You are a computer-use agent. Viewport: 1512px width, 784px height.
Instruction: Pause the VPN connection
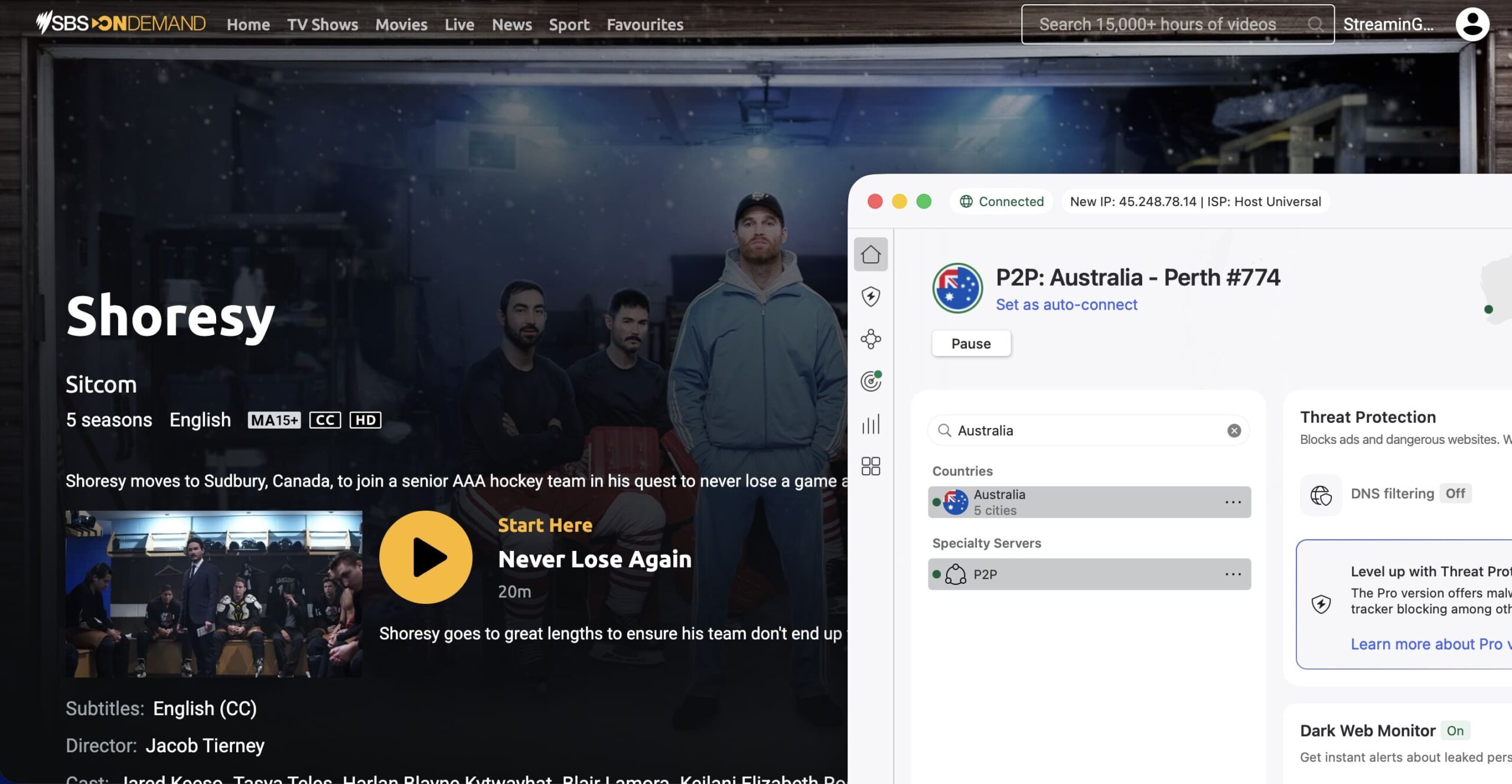coord(971,343)
